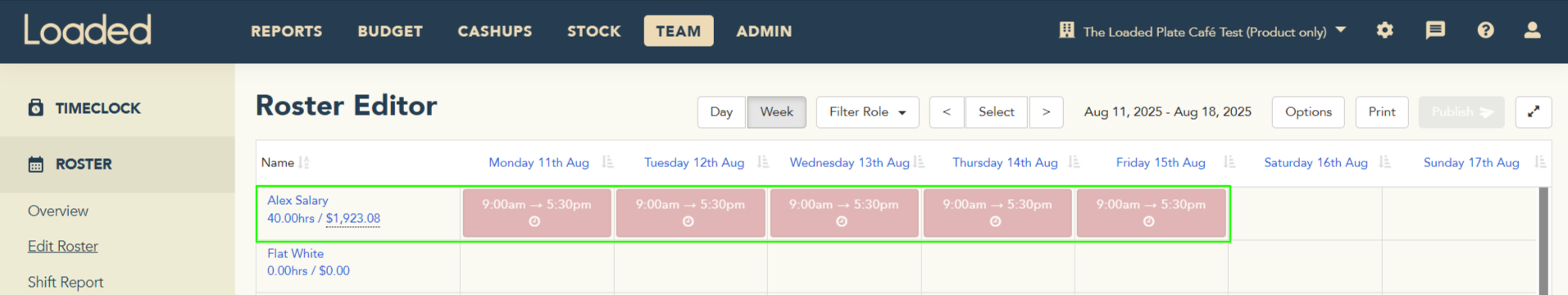The height and width of the screenshot is (295, 1568).
Task: Click Monday 11th Aug sort icon
Action: 607,162
